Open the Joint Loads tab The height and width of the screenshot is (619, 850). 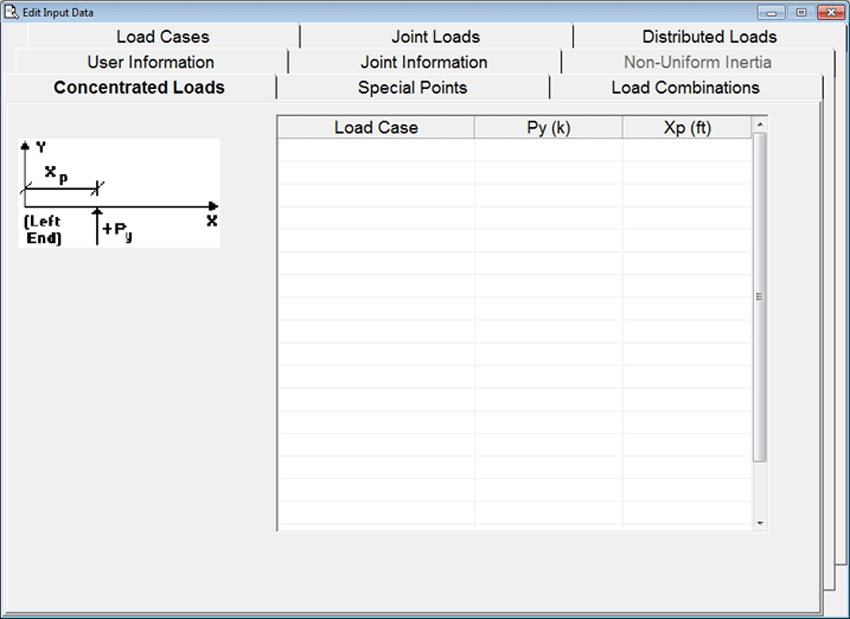(x=435, y=37)
